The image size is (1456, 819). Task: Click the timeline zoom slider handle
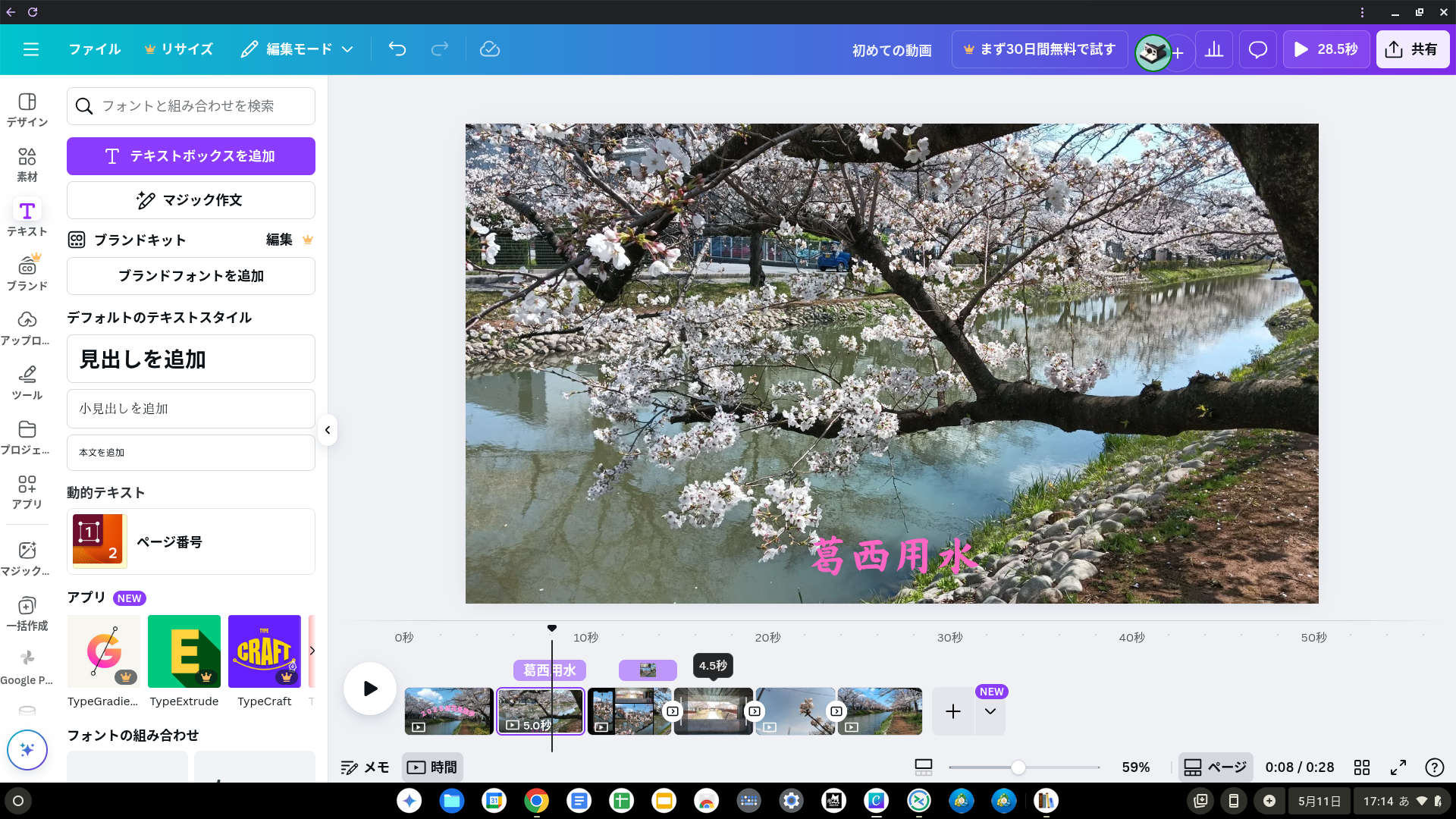1018,767
